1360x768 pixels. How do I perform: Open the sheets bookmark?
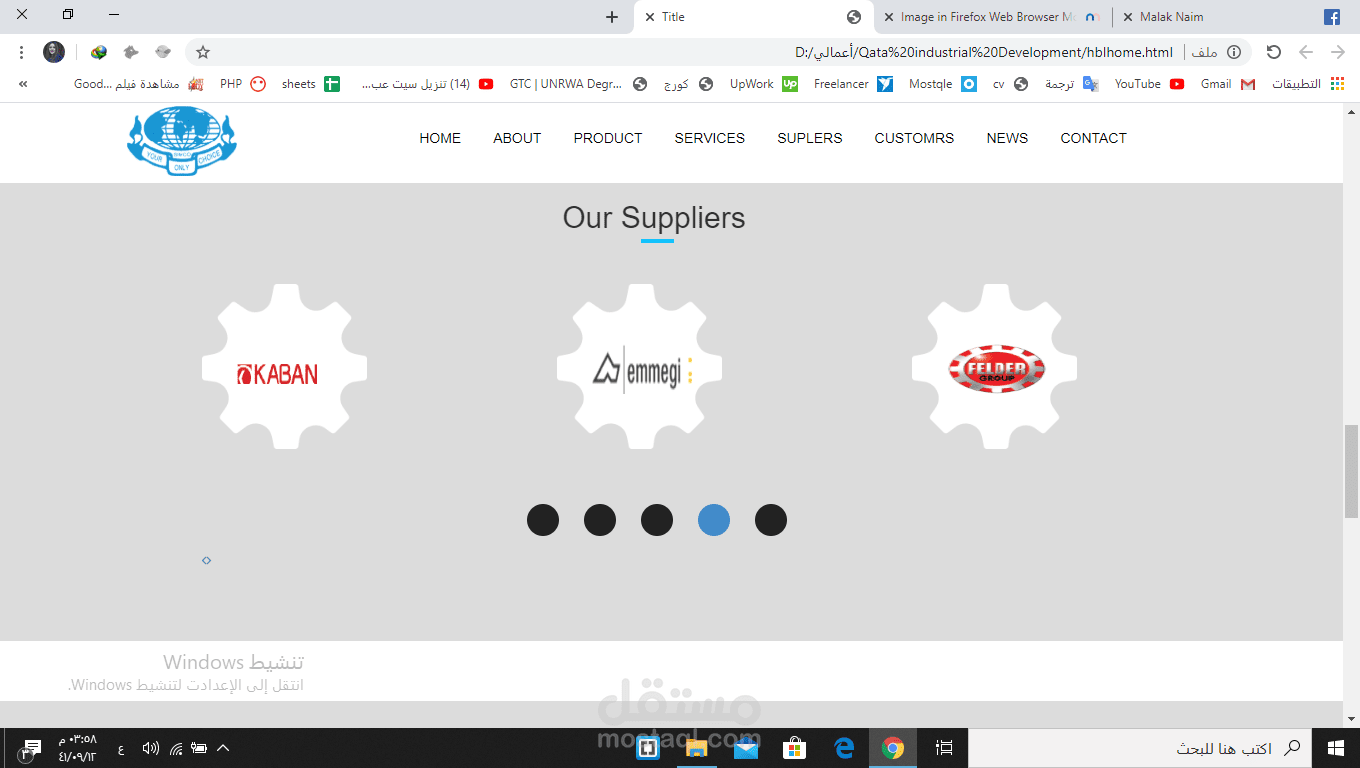point(310,84)
